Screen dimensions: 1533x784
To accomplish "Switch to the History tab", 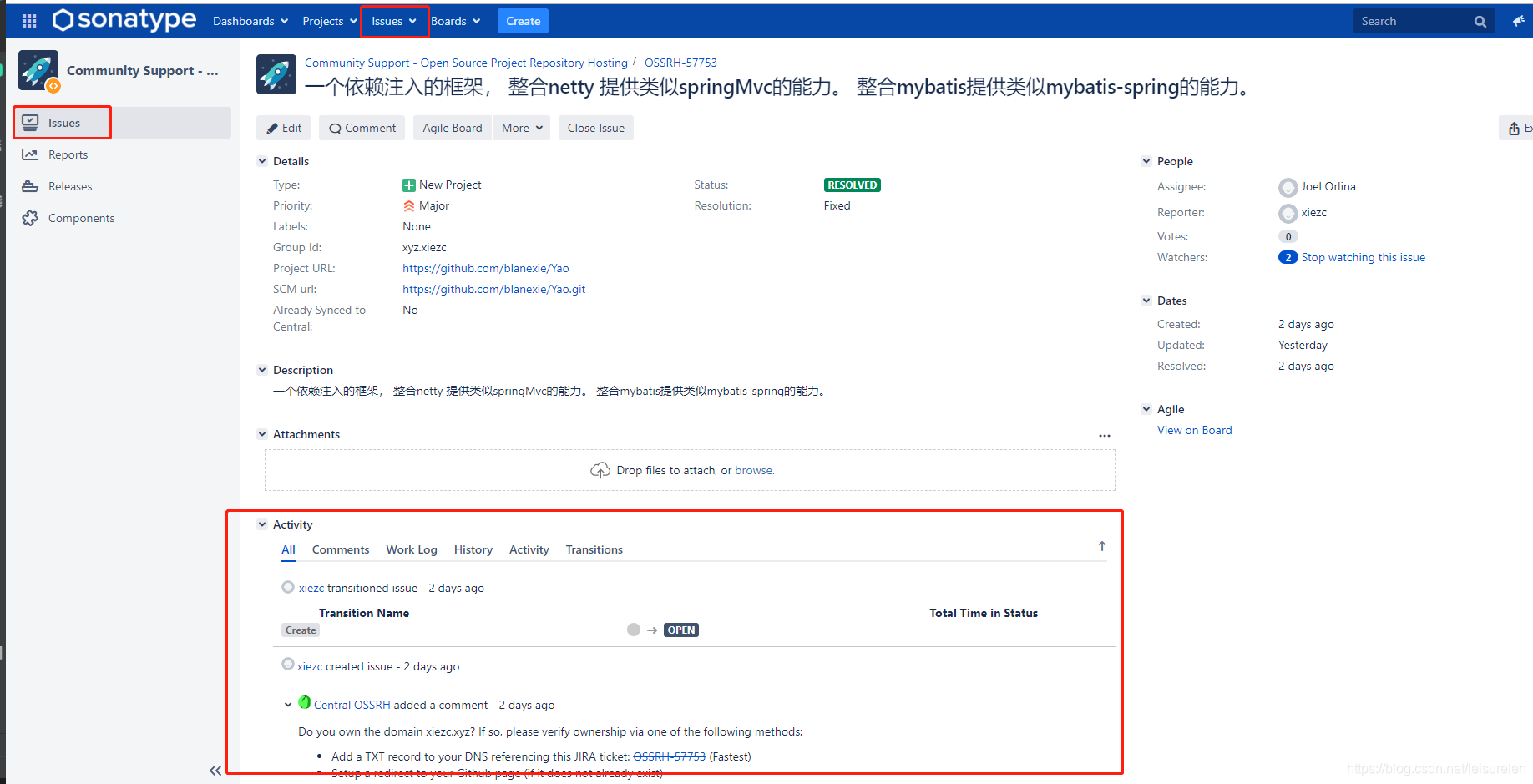I will (x=473, y=549).
